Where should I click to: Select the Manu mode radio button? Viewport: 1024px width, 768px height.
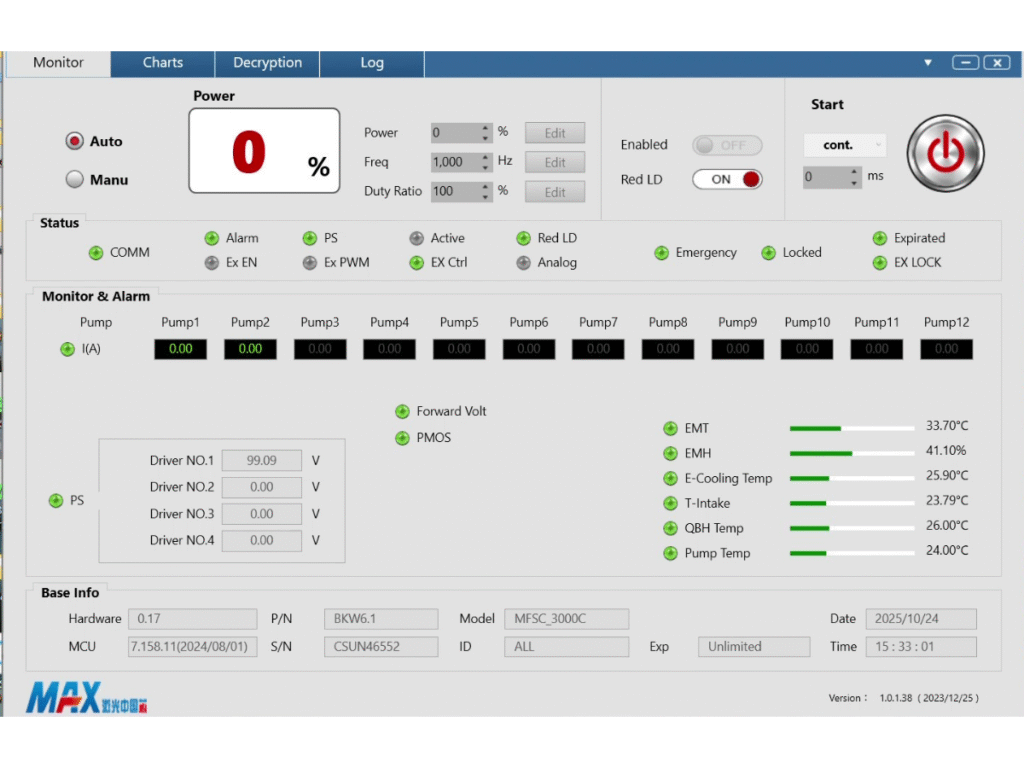pos(75,180)
